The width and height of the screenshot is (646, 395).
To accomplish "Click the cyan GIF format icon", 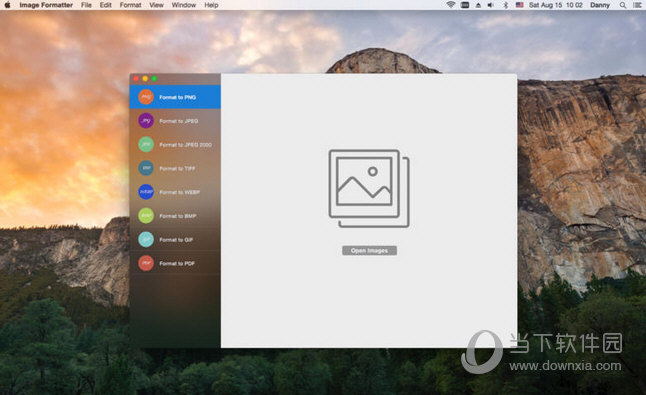I will (x=146, y=239).
